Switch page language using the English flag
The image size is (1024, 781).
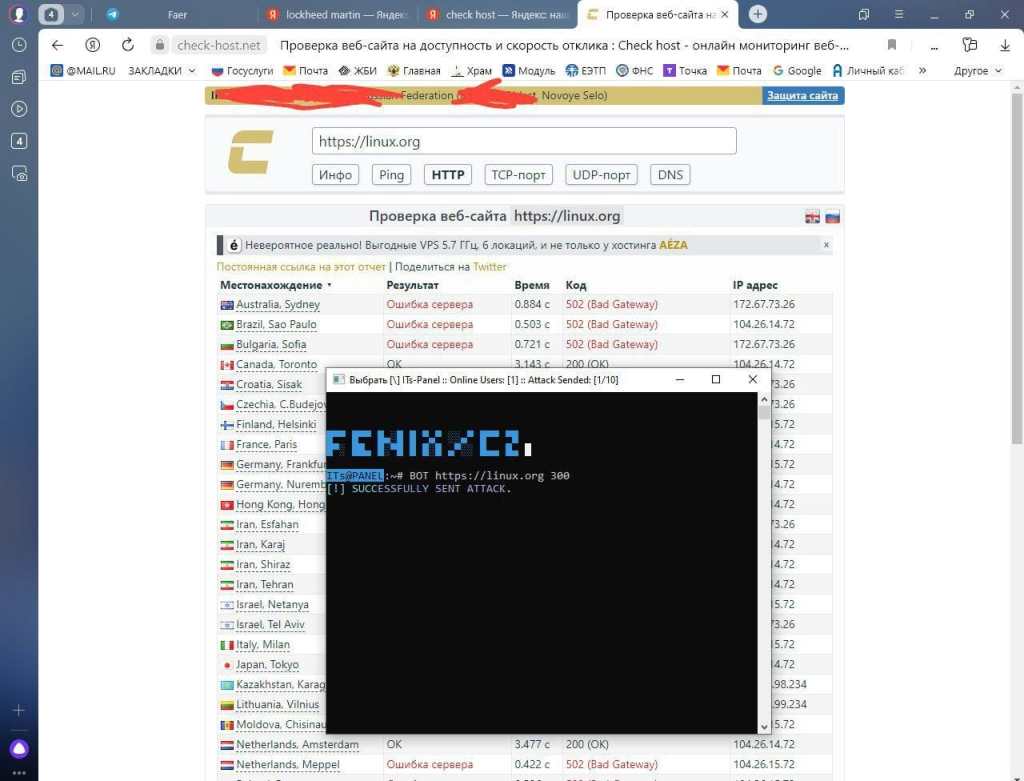coord(813,217)
